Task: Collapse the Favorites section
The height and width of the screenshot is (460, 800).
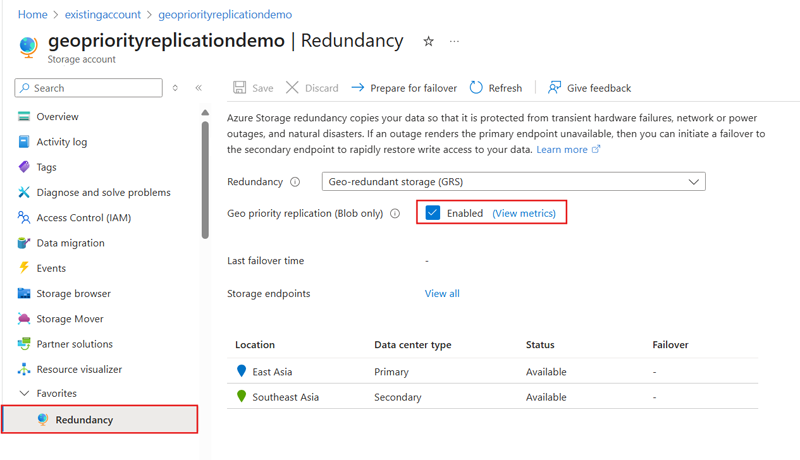Action: [24, 394]
